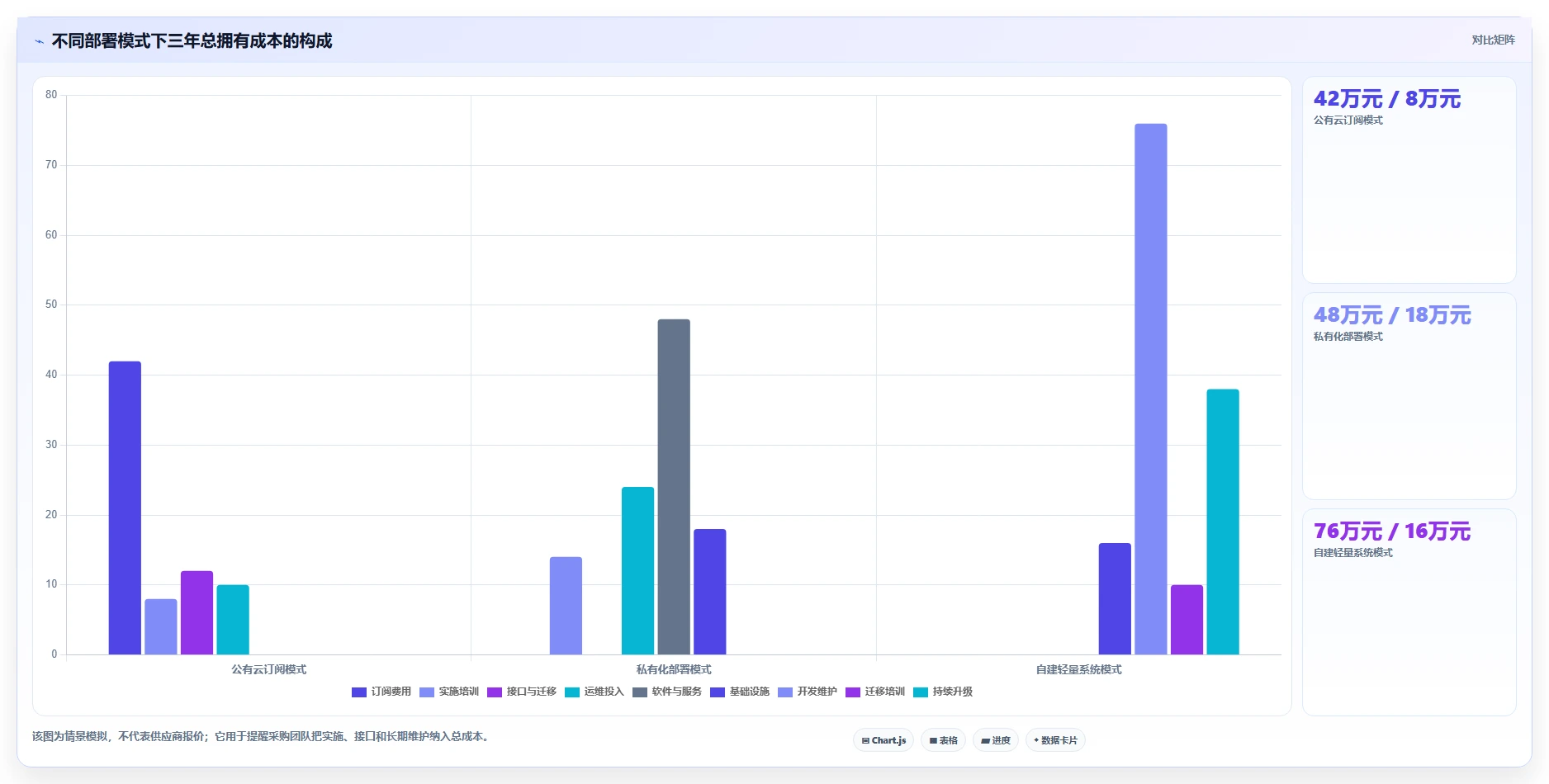Click the y-axis tick value 20
Image resolution: width=1549 pixels, height=784 pixels.
click(51, 515)
